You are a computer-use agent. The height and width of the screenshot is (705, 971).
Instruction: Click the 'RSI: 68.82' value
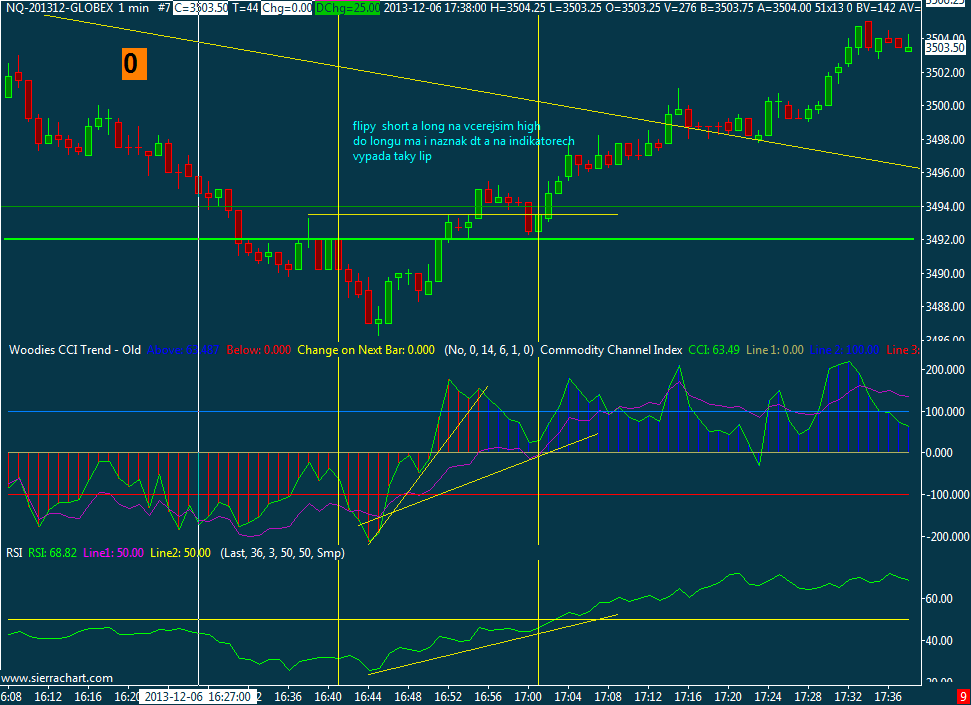pyautogui.click(x=53, y=553)
